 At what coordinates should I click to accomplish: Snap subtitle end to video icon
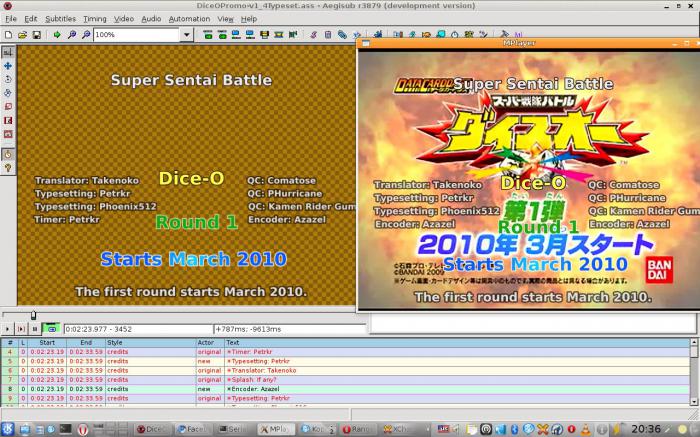coord(250,34)
